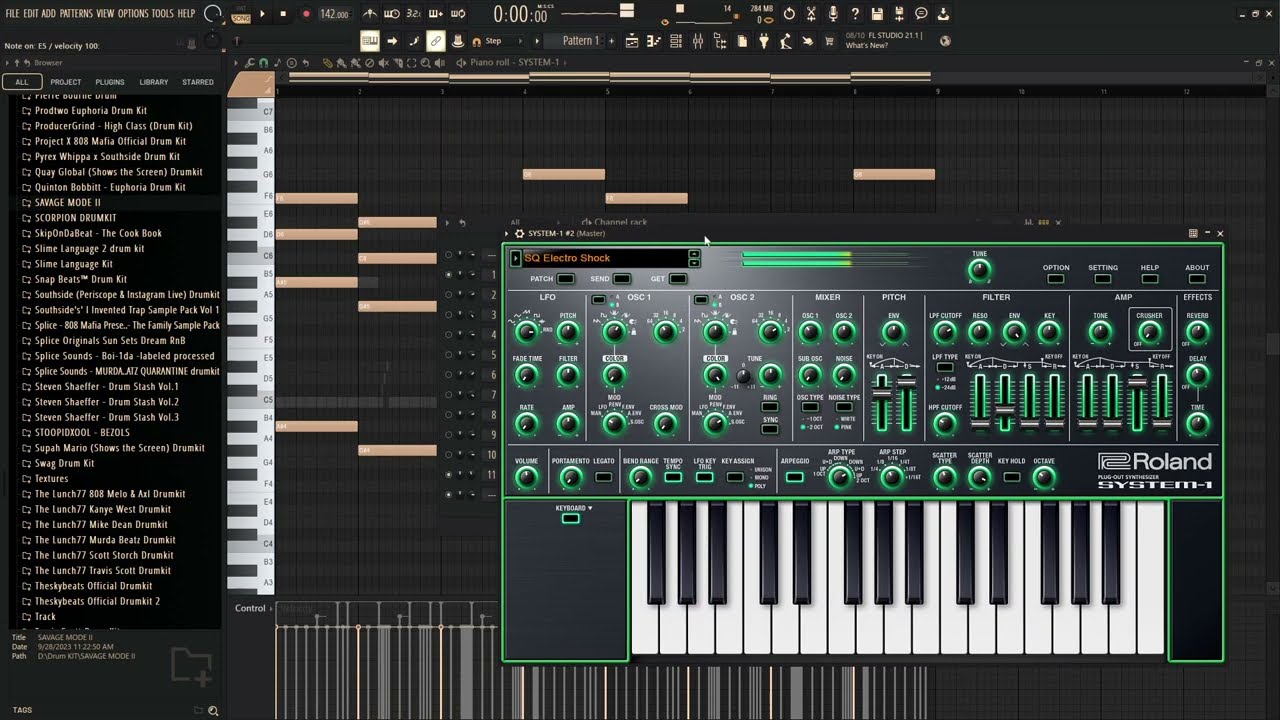This screenshot has width=1280, height=720.
Task: Toggle the LEGATO switch
Action: click(603, 478)
